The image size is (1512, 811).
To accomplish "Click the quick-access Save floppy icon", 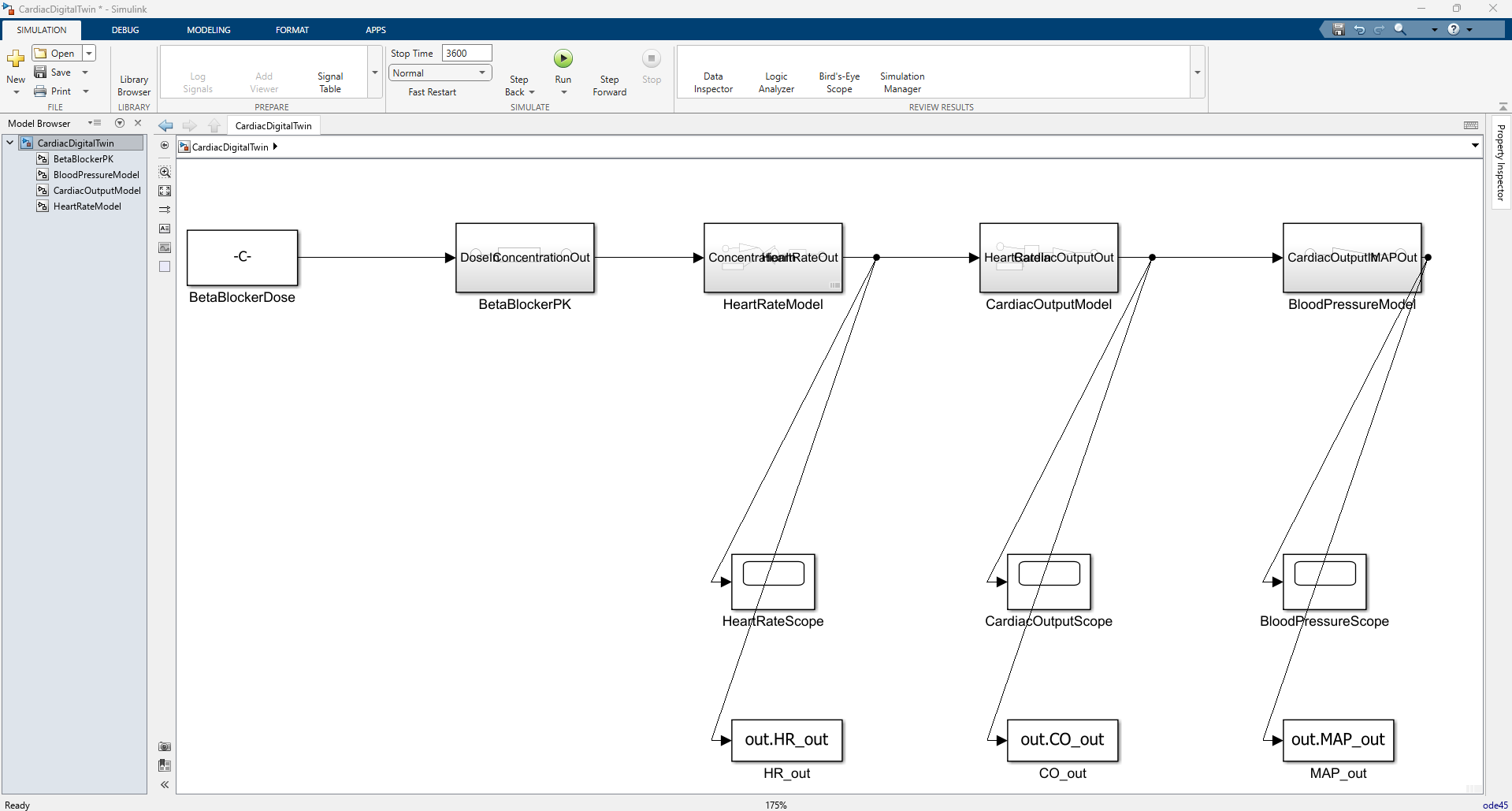I will pos(1338,29).
